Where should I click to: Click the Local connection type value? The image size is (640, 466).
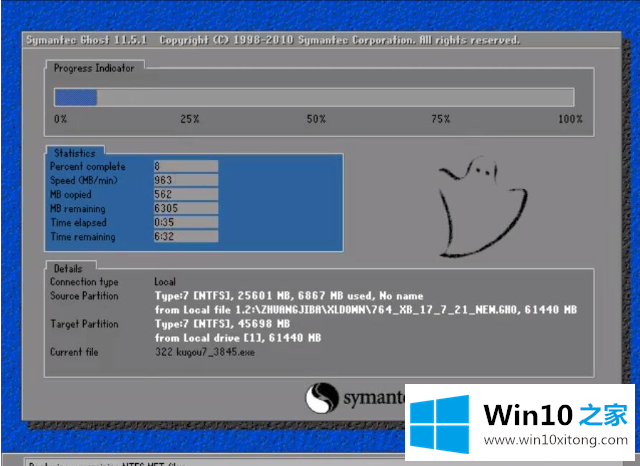[x=165, y=282]
